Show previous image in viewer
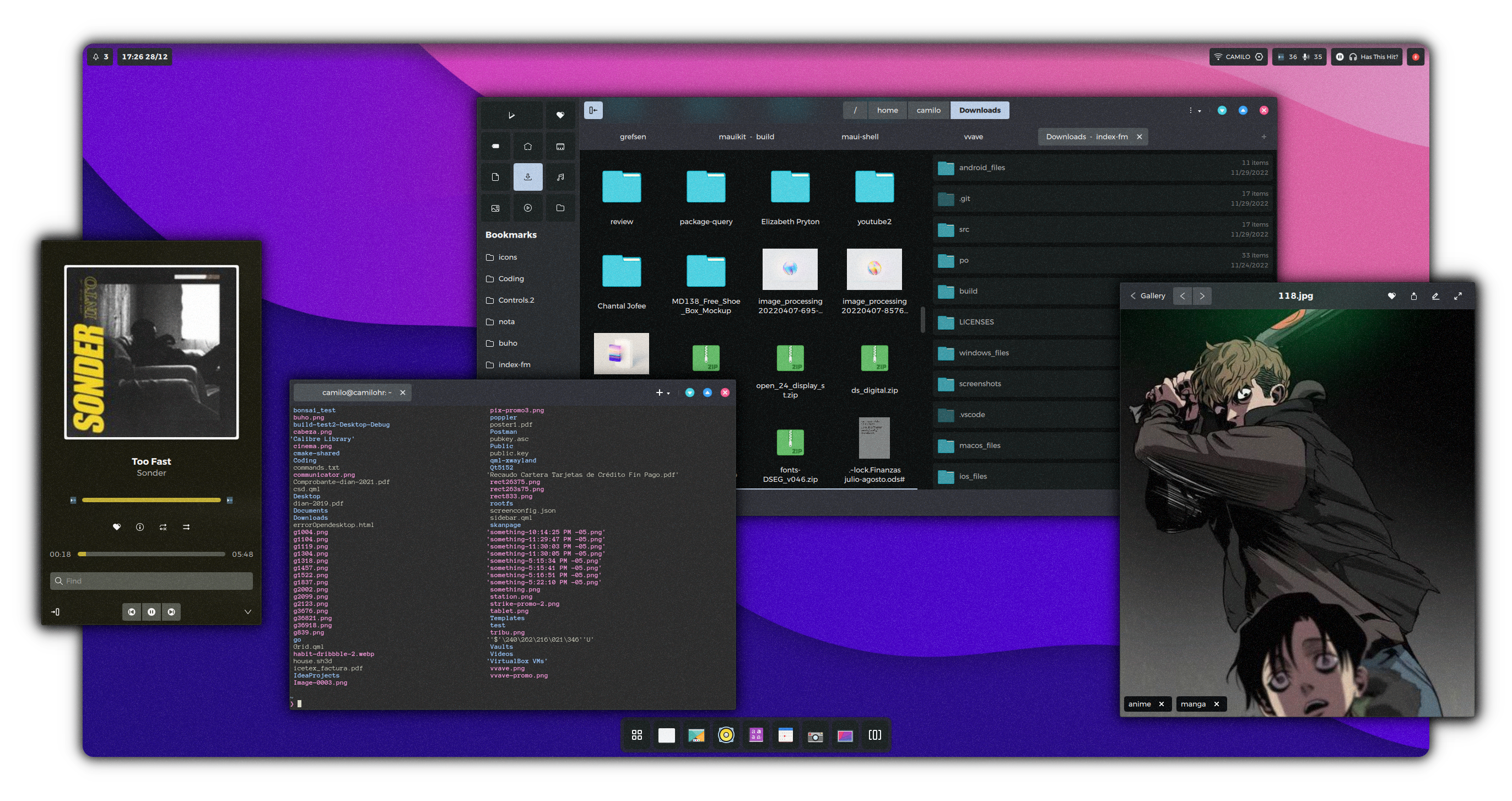Screen dimensions: 1512x801 [x=1182, y=296]
